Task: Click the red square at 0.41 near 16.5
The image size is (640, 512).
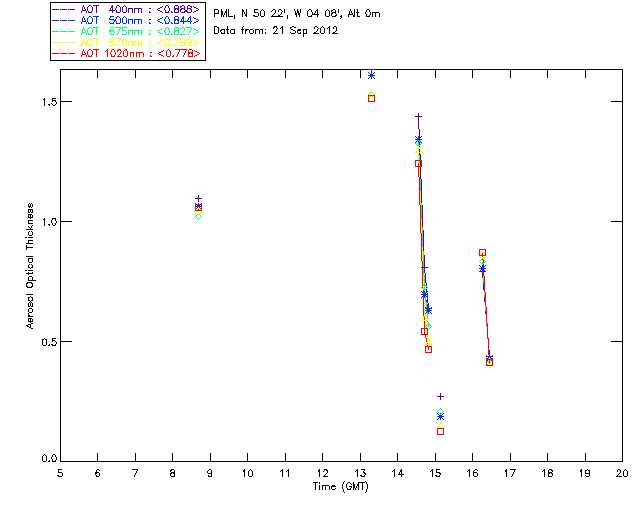Action: click(490, 363)
